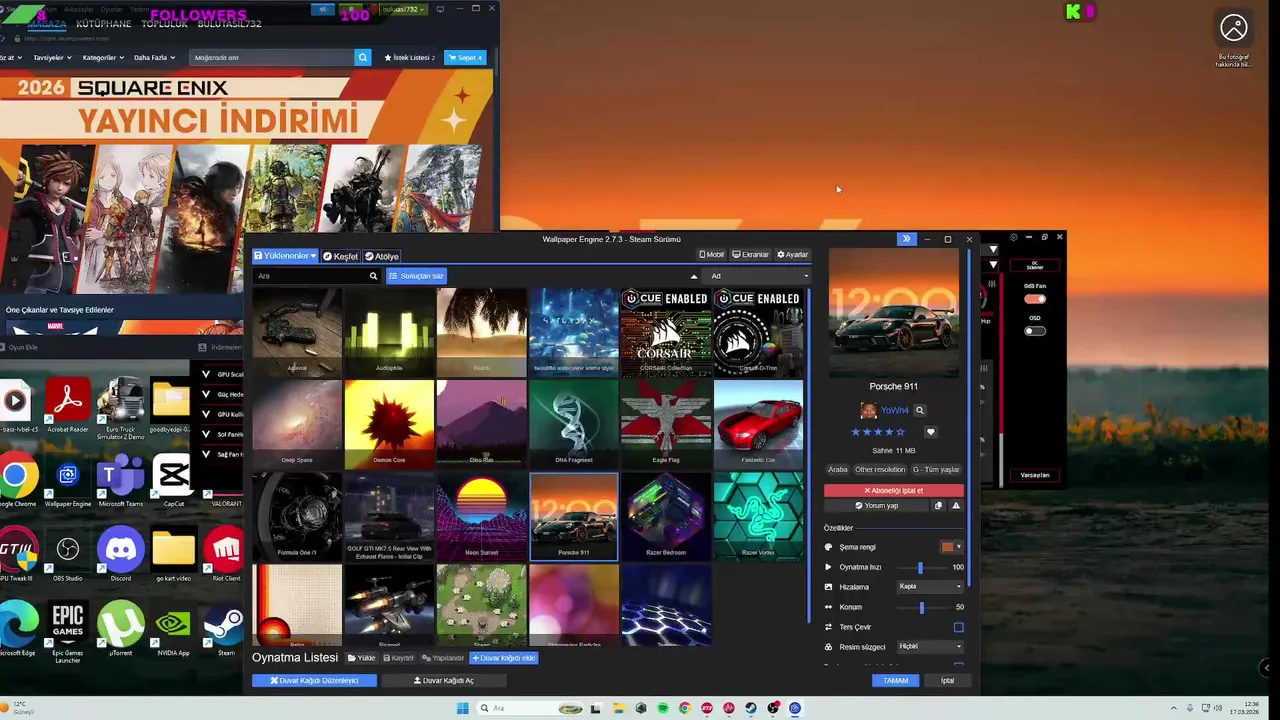Open Ayarlar gear settings in Wallpaper Engine
The image size is (1280, 720).
[792, 255]
